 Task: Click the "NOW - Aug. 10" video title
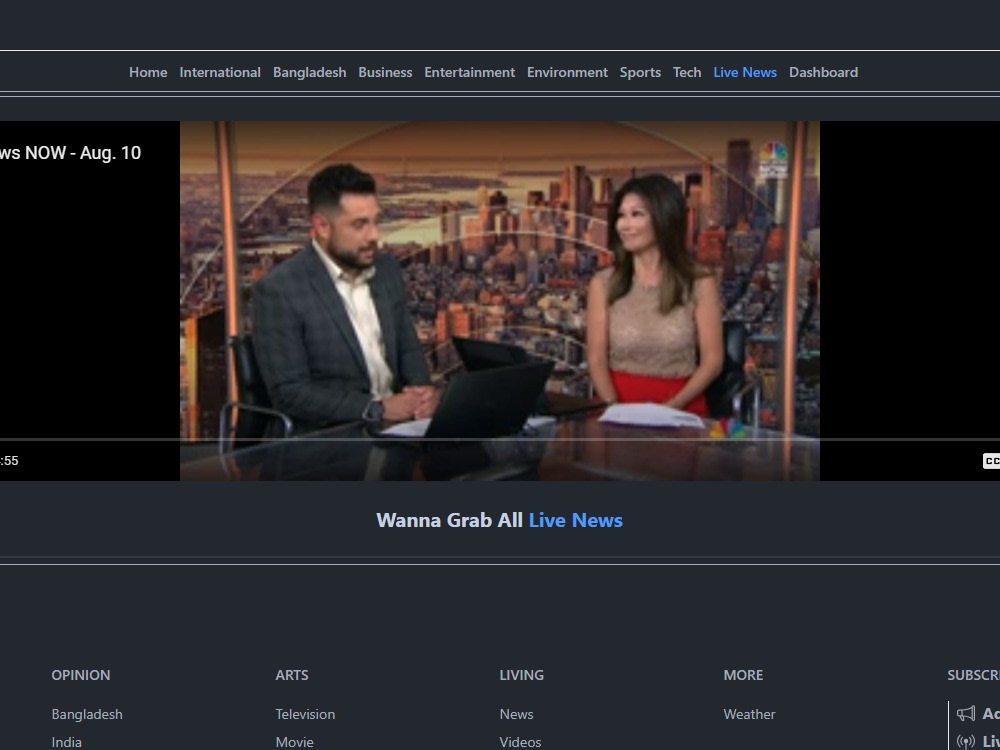[83, 153]
